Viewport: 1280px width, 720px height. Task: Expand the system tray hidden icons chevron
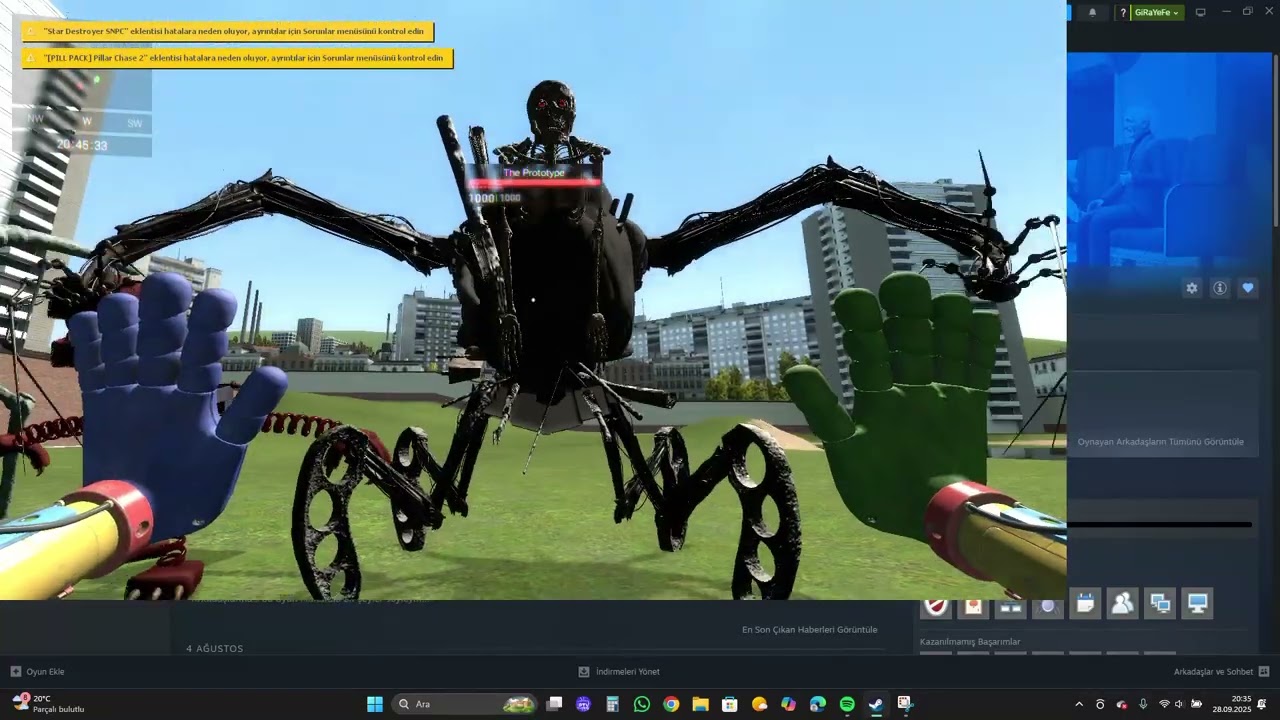point(1079,704)
